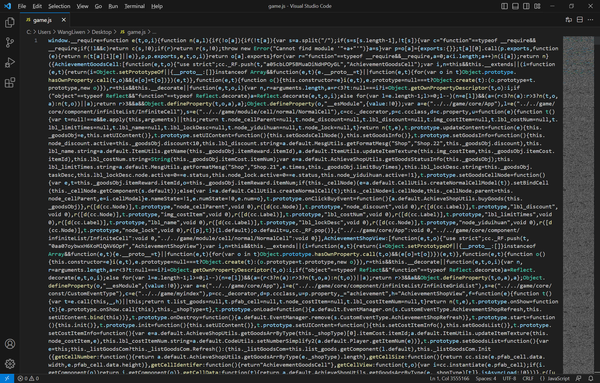
Task: Open the customize layout menu
Action: [538, 6]
